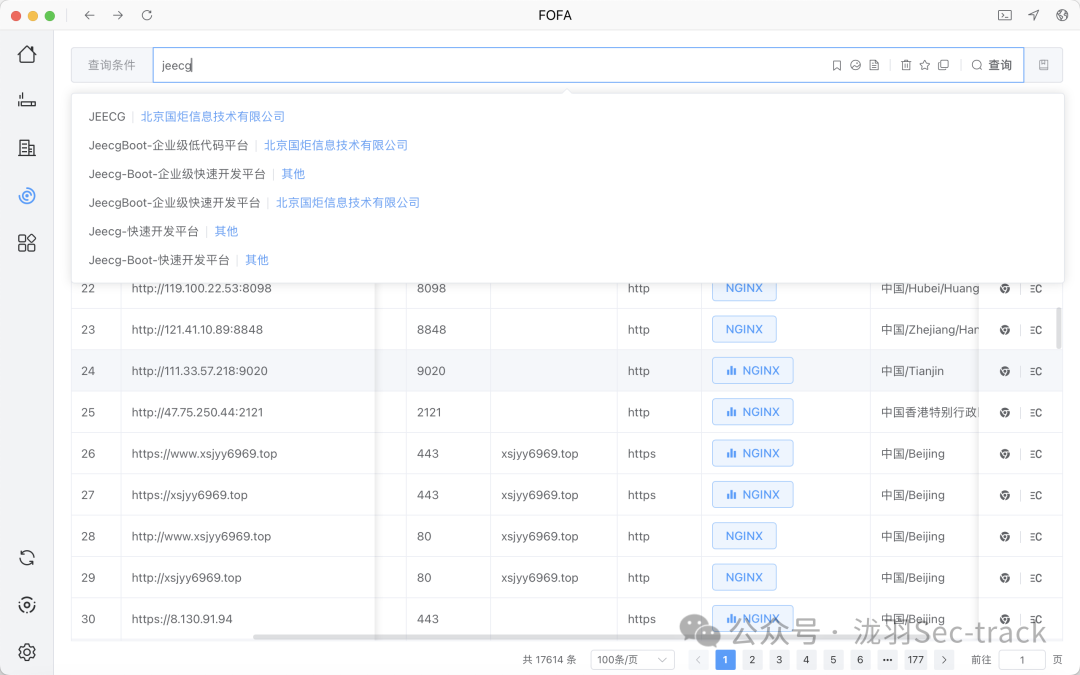Open detail icon for row 23

pyautogui.click(x=1036, y=330)
